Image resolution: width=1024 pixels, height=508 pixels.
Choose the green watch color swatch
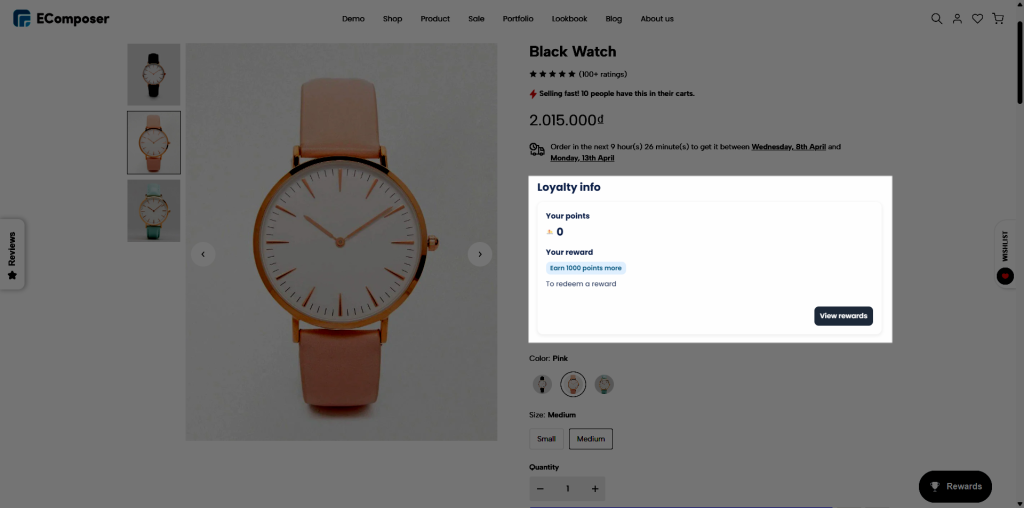604,384
